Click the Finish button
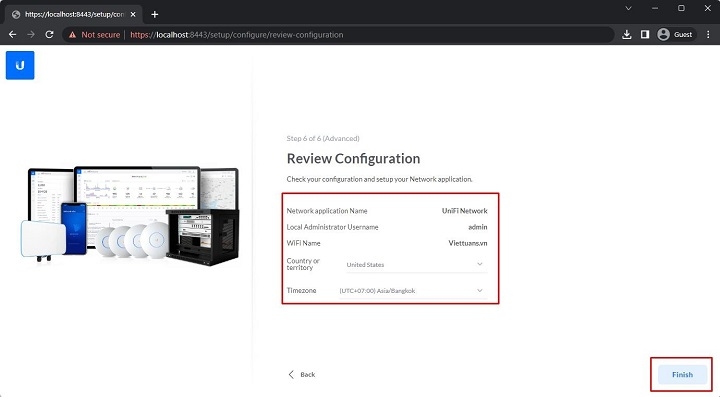The height and width of the screenshot is (397, 720). [x=682, y=375]
